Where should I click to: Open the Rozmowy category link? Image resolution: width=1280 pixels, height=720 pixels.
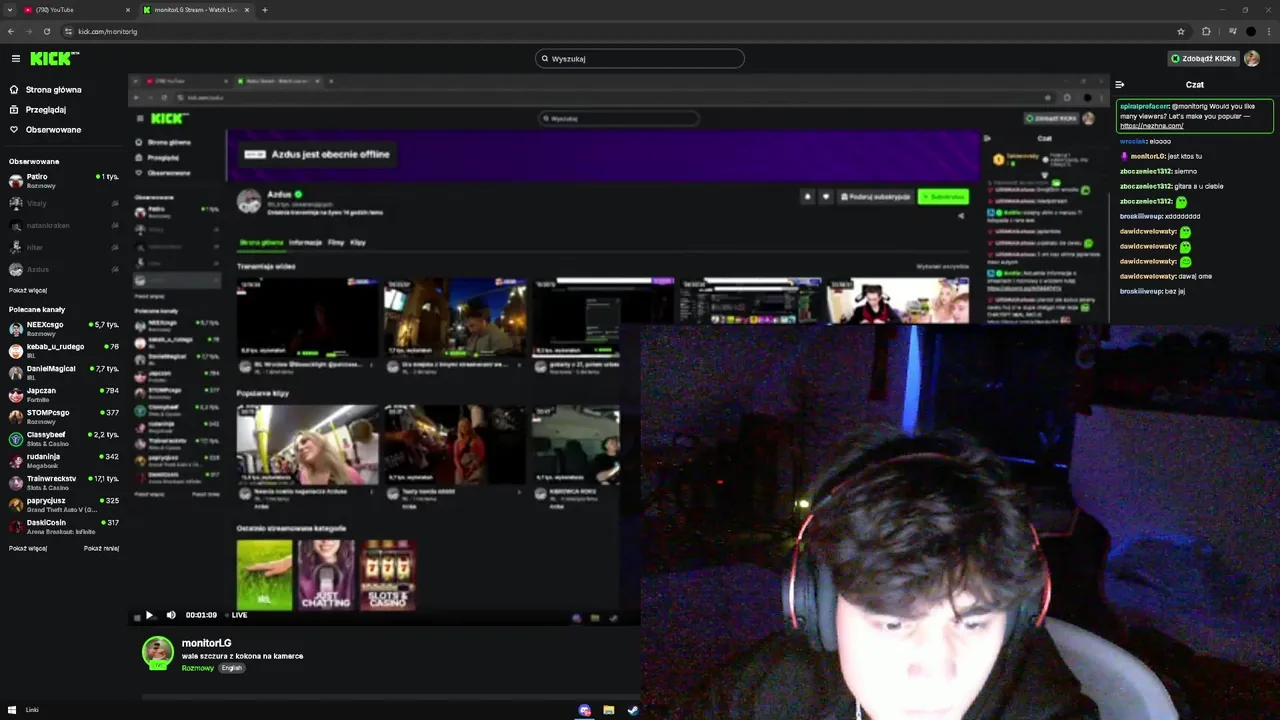click(197, 668)
